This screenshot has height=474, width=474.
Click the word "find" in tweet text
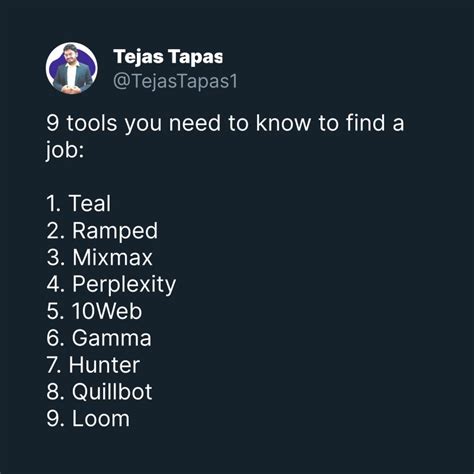coord(365,123)
